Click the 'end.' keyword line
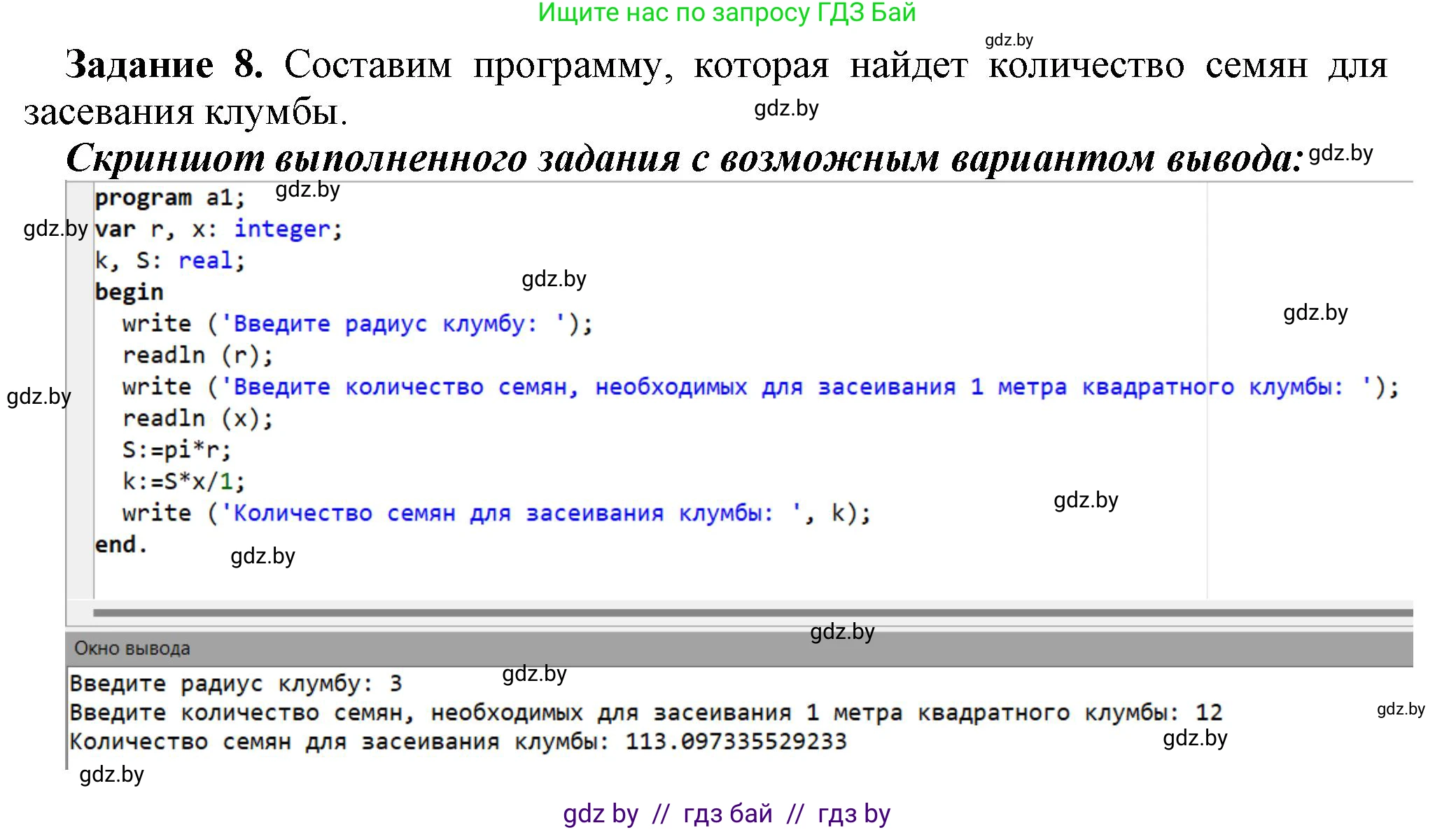 pyautogui.click(x=121, y=544)
